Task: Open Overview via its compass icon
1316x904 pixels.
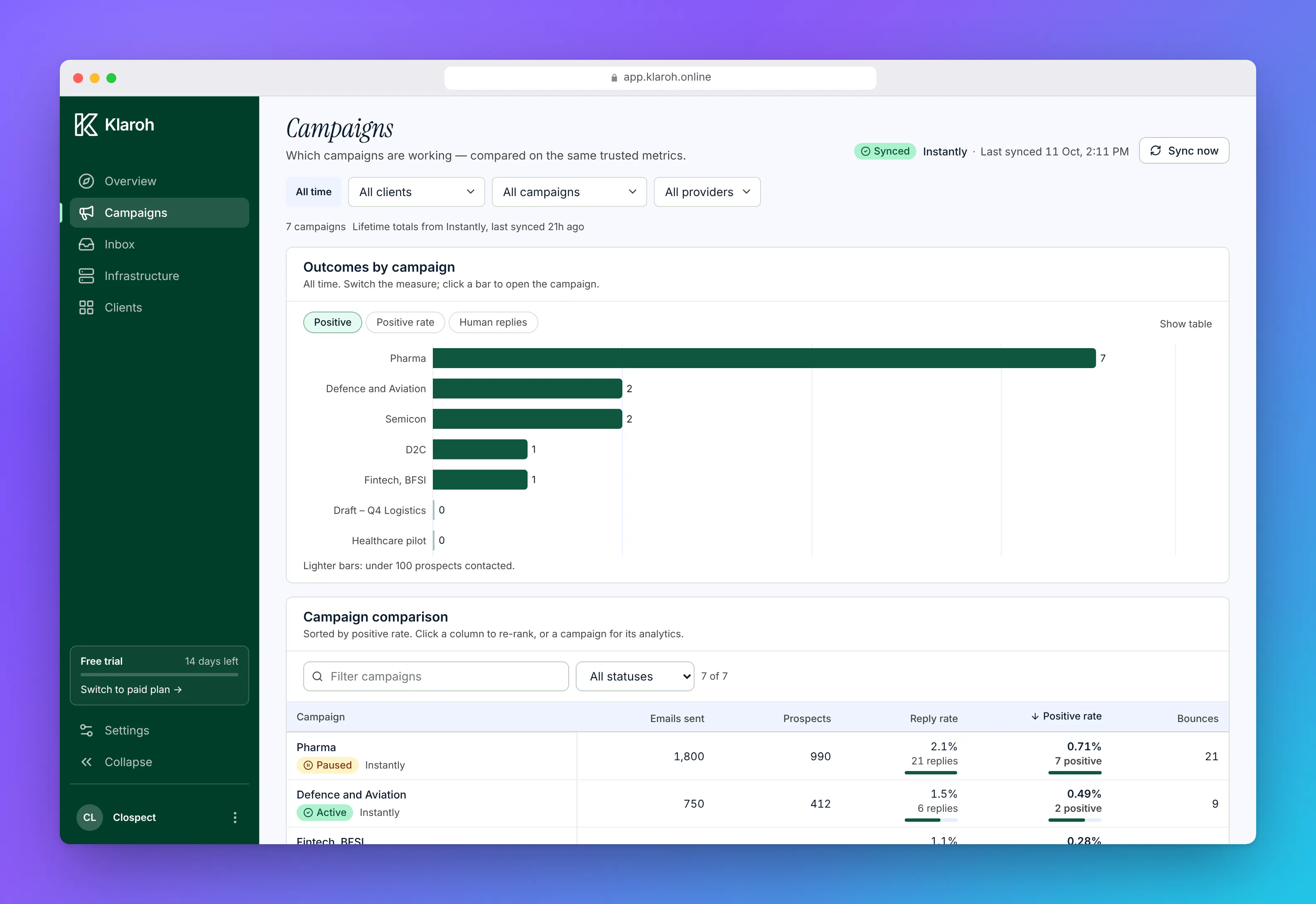Action: [86, 181]
